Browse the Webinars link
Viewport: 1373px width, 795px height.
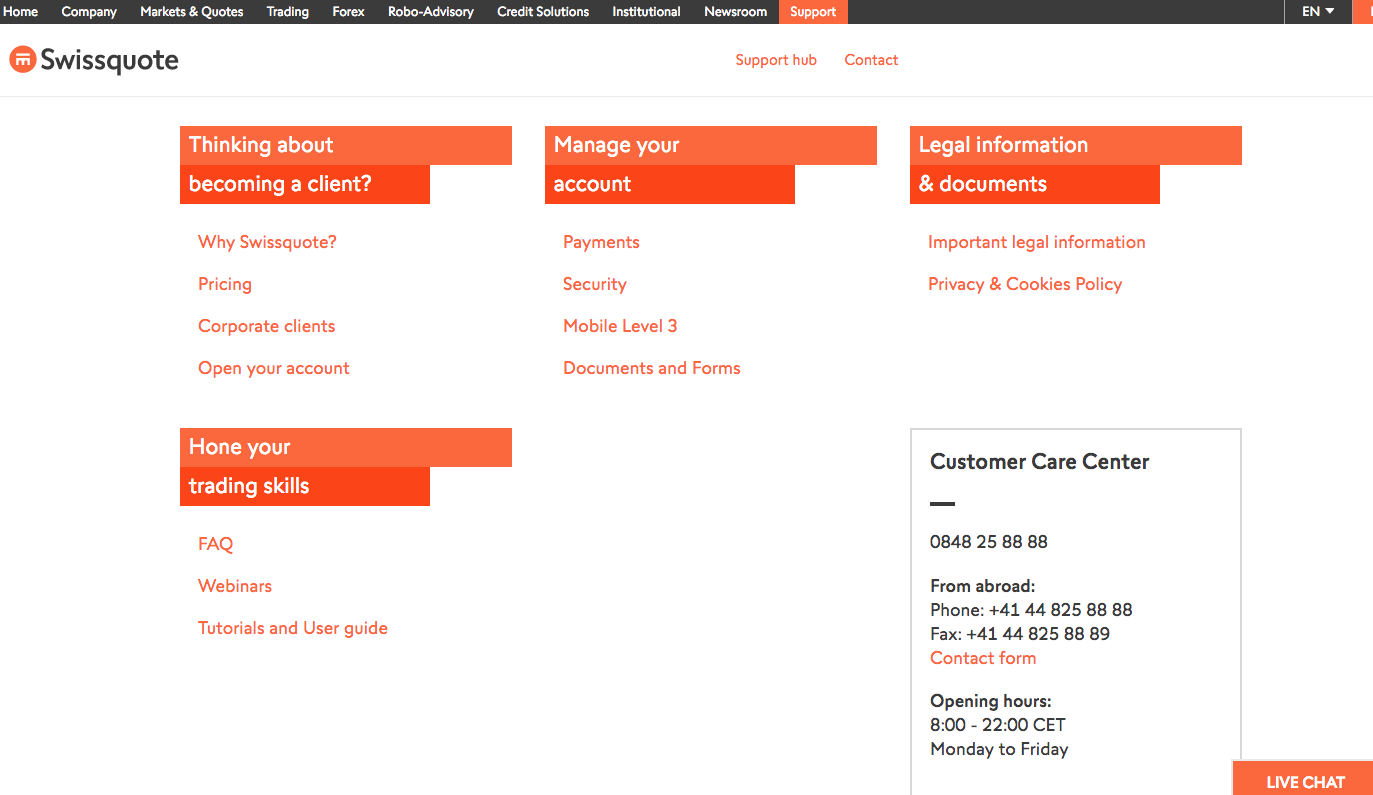pos(235,586)
